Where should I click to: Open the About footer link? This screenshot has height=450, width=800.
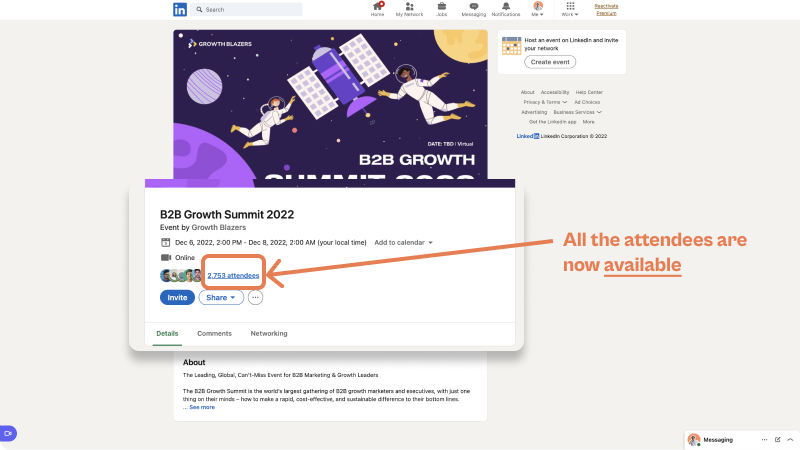pos(528,92)
